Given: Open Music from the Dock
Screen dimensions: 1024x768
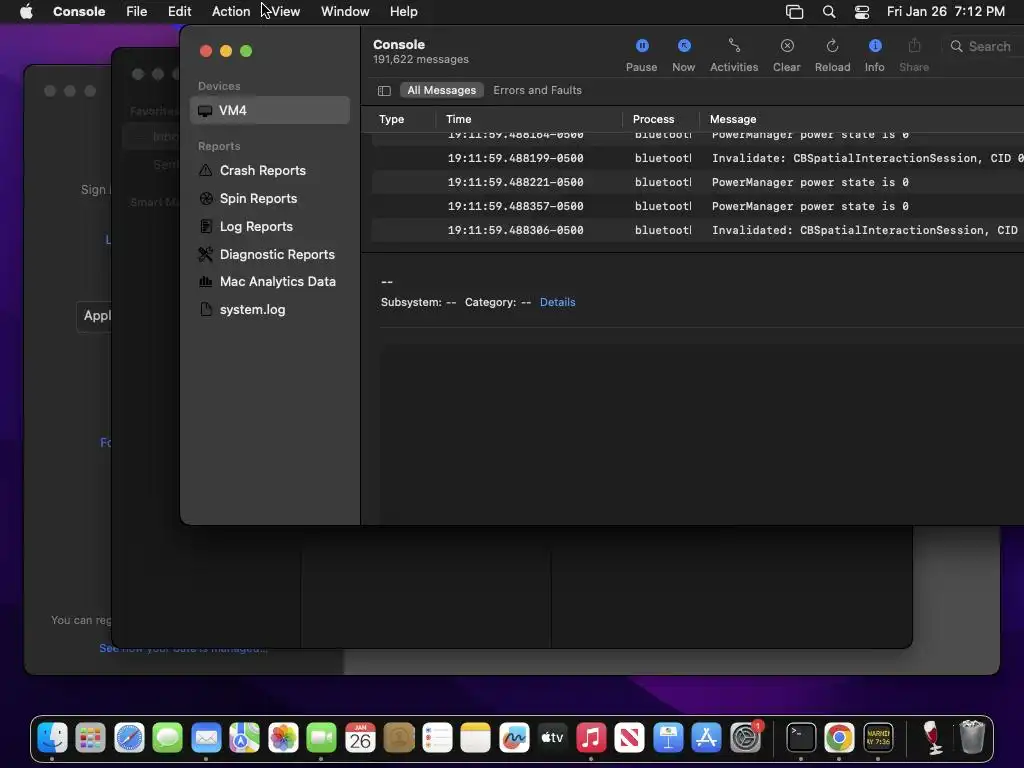Looking at the screenshot, I should (591, 738).
